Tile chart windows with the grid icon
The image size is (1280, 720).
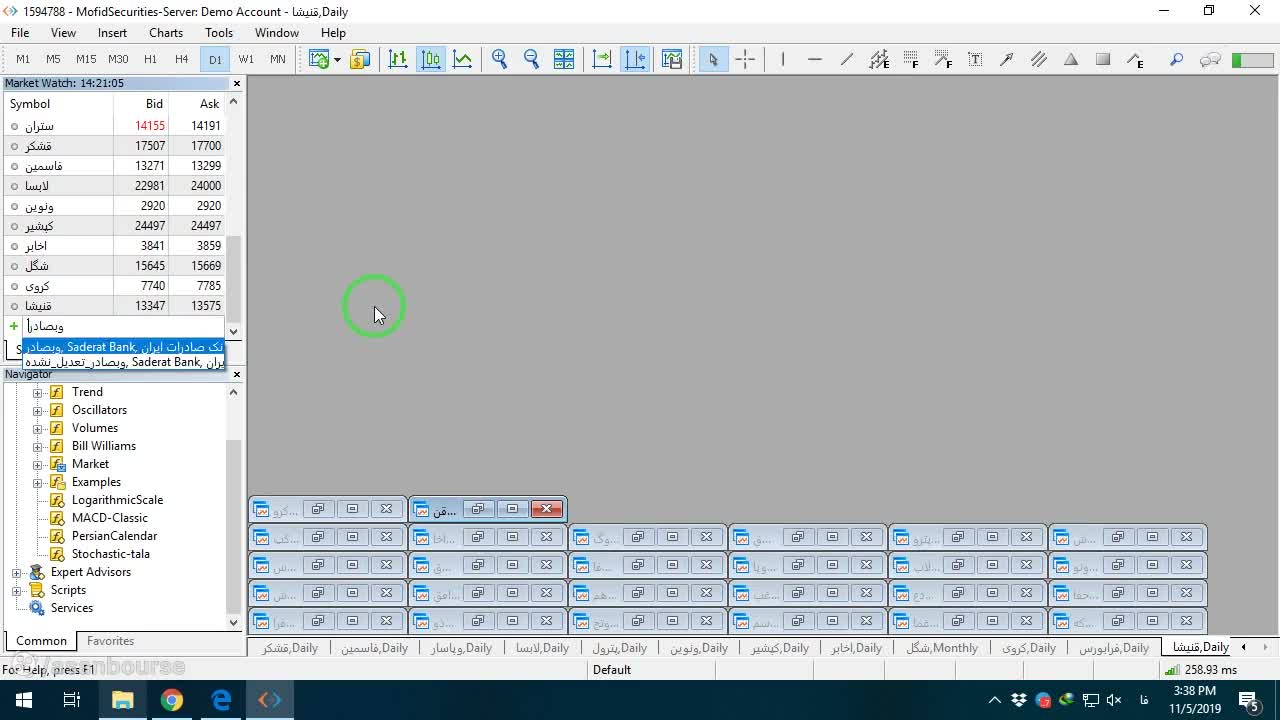point(564,60)
